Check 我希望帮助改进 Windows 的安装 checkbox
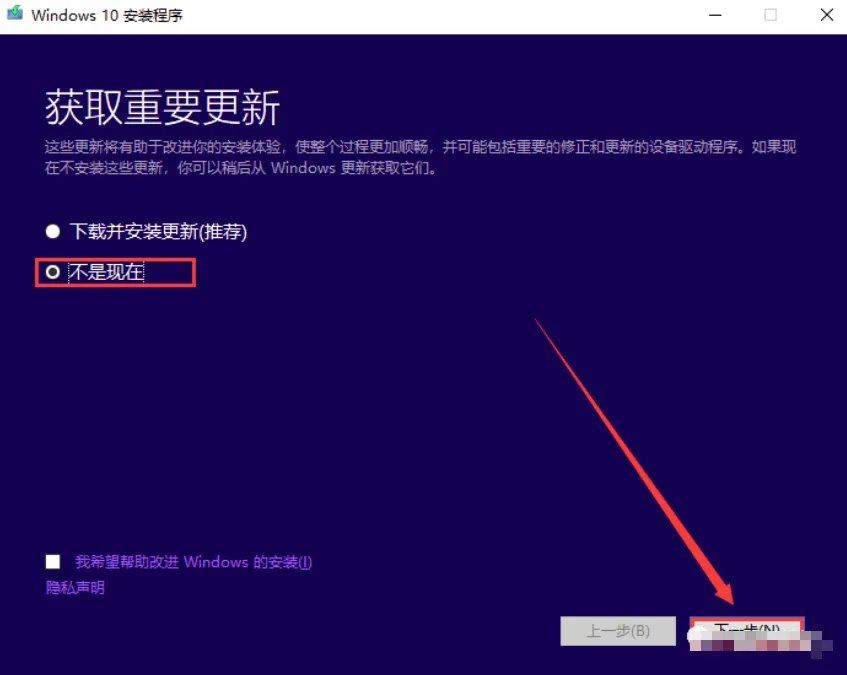The height and width of the screenshot is (675, 847). point(53,562)
